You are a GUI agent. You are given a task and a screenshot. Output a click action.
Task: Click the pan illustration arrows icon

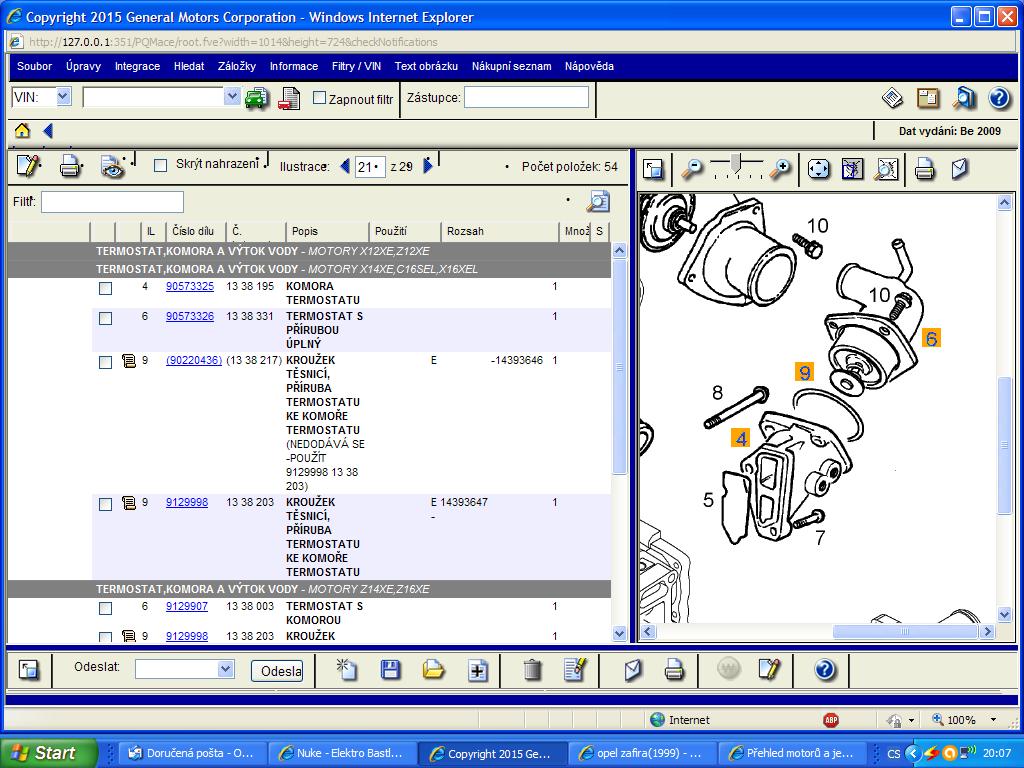tap(818, 169)
